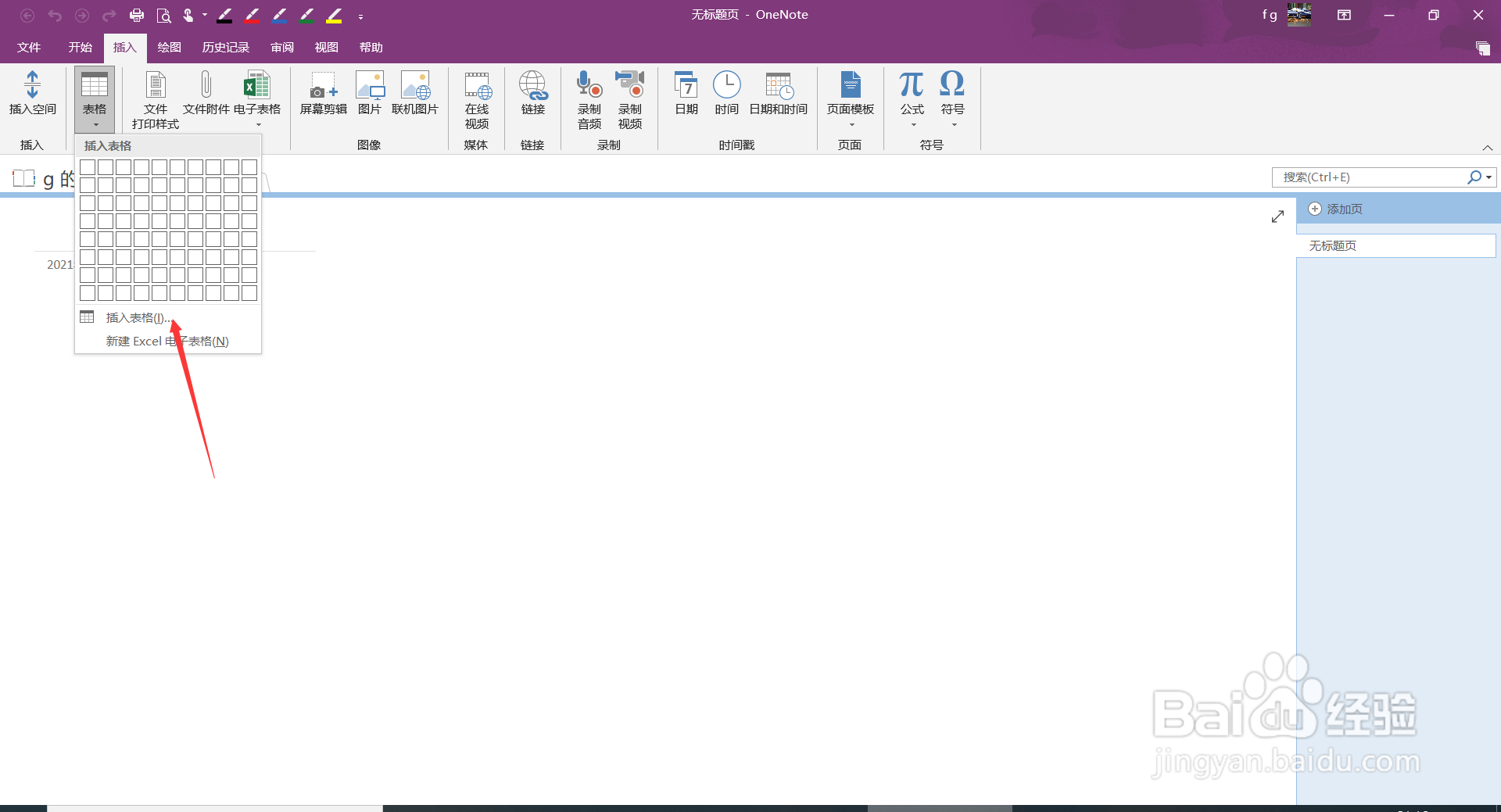Select the top-left cell of table grid
Screen dimensions: 1501x812
88,167
